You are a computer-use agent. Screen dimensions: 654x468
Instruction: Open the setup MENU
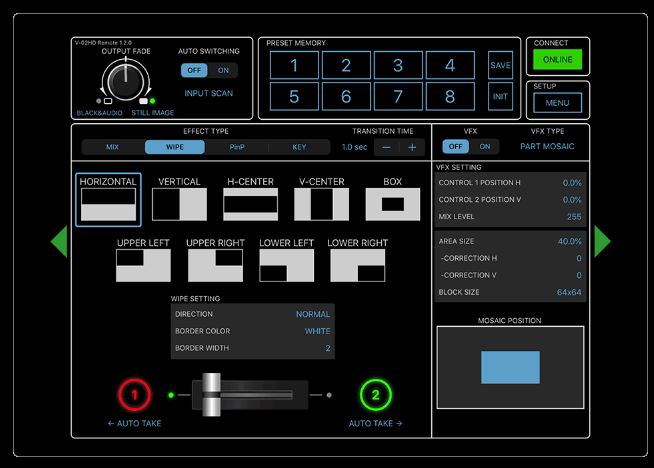558,103
